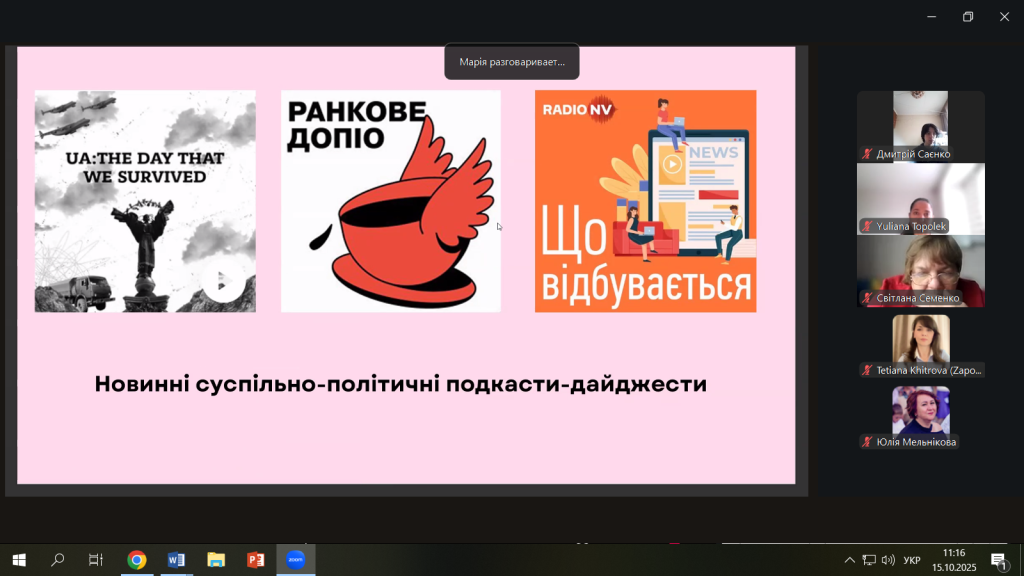
Task: Switch to Microsoft Word in taskbar
Action: click(x=176, y=560)
